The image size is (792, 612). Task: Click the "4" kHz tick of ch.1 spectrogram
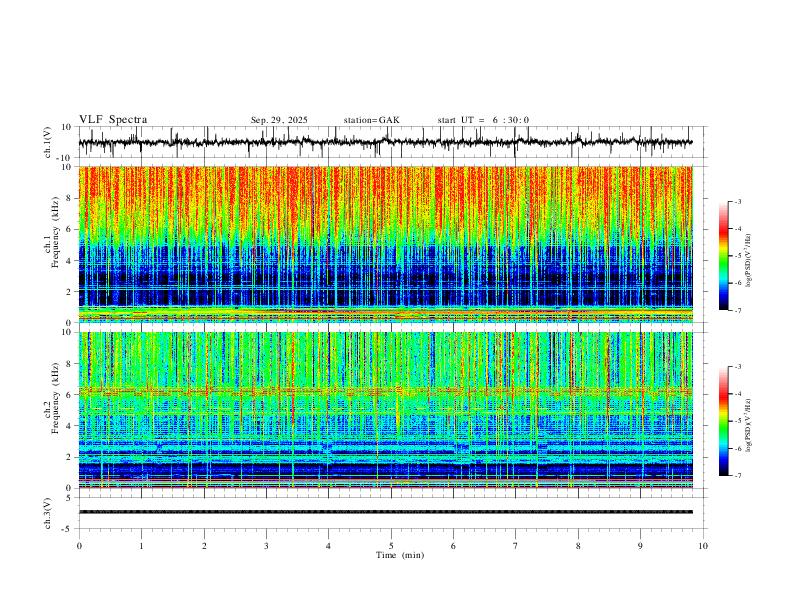(70, 260)
